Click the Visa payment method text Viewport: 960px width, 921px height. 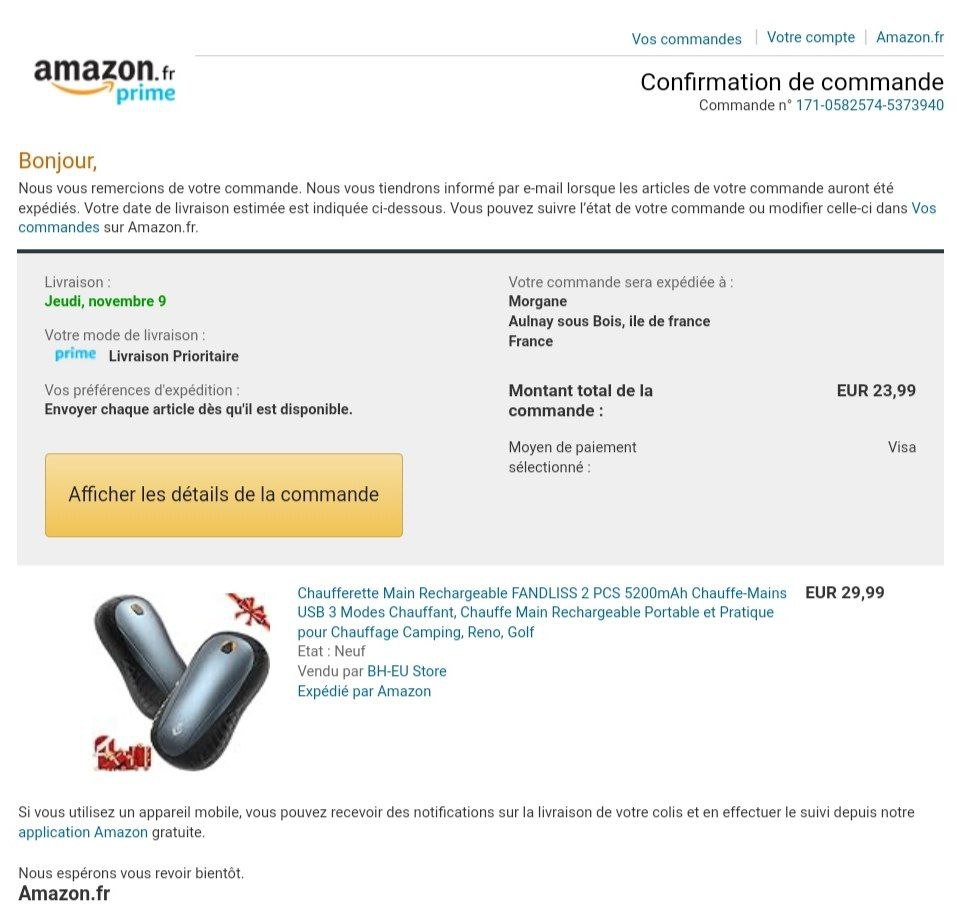[901, 447]
